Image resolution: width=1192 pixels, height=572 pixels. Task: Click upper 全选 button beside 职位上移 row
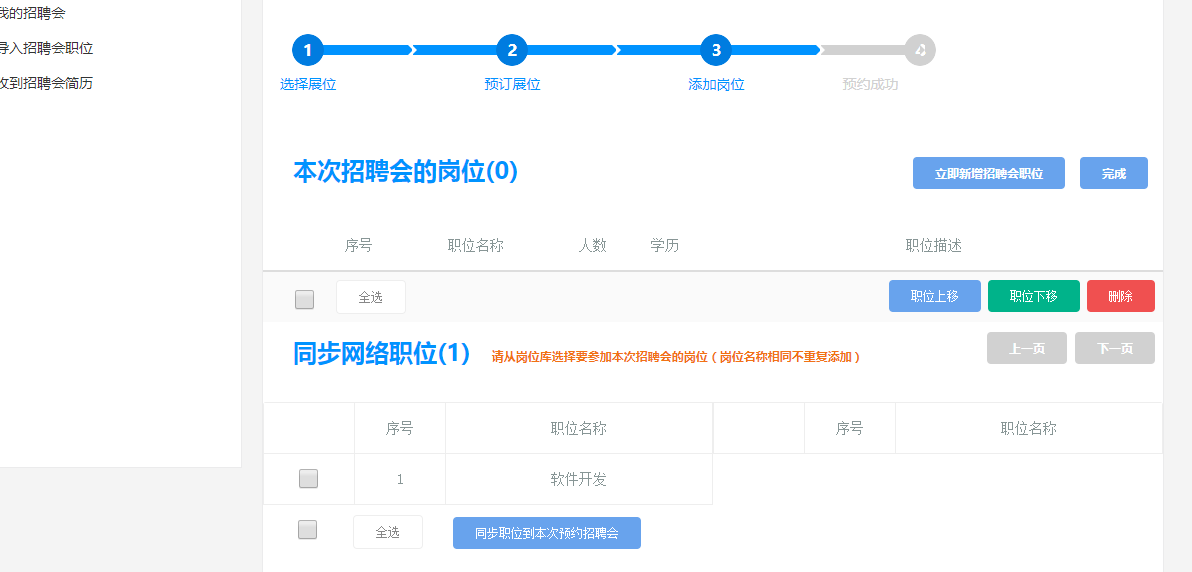pos(371,297)
